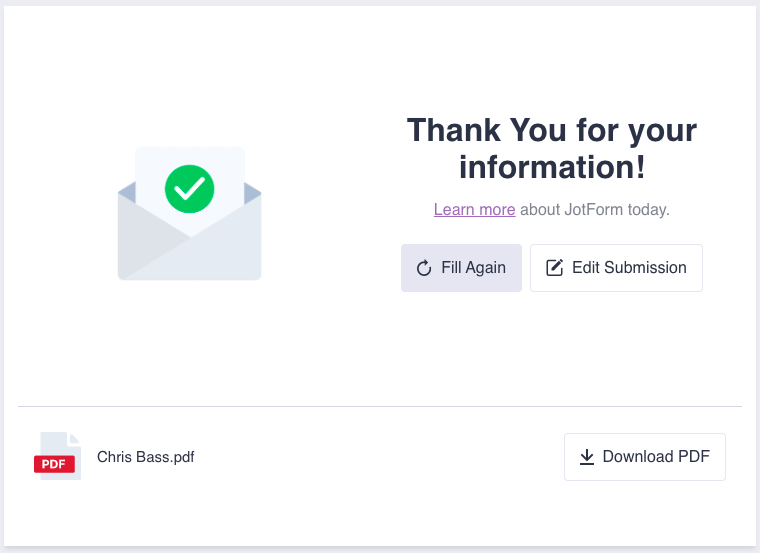Image resolution: width=760 pixels, height=553 pixels.
Task: Download the PDF of the submission
Action: coord(644,457)
